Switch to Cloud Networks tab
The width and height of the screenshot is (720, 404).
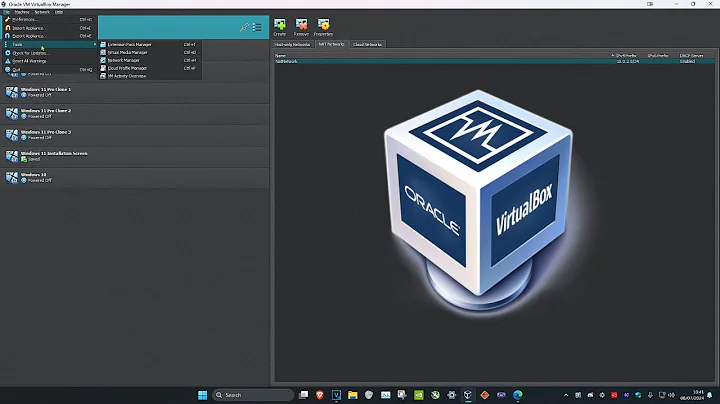(x=367, y=45)
